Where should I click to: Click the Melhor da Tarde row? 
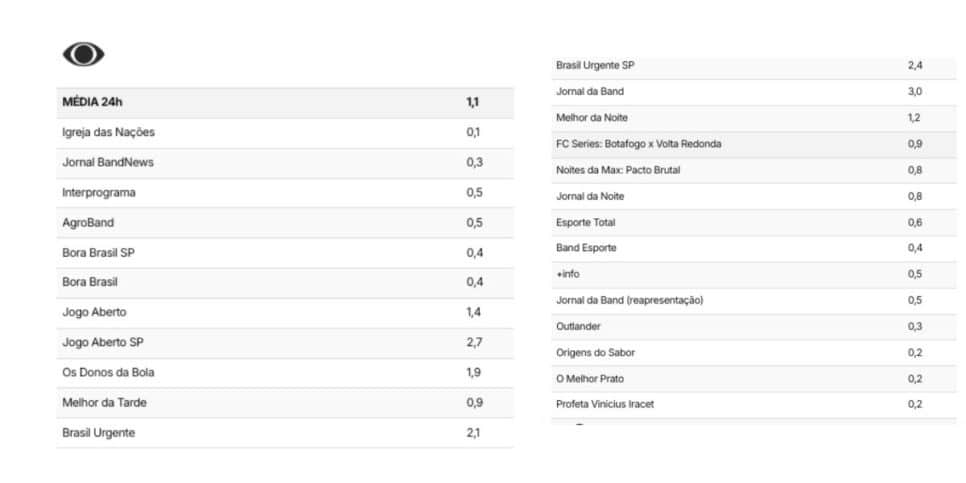[x=285, y=404]
